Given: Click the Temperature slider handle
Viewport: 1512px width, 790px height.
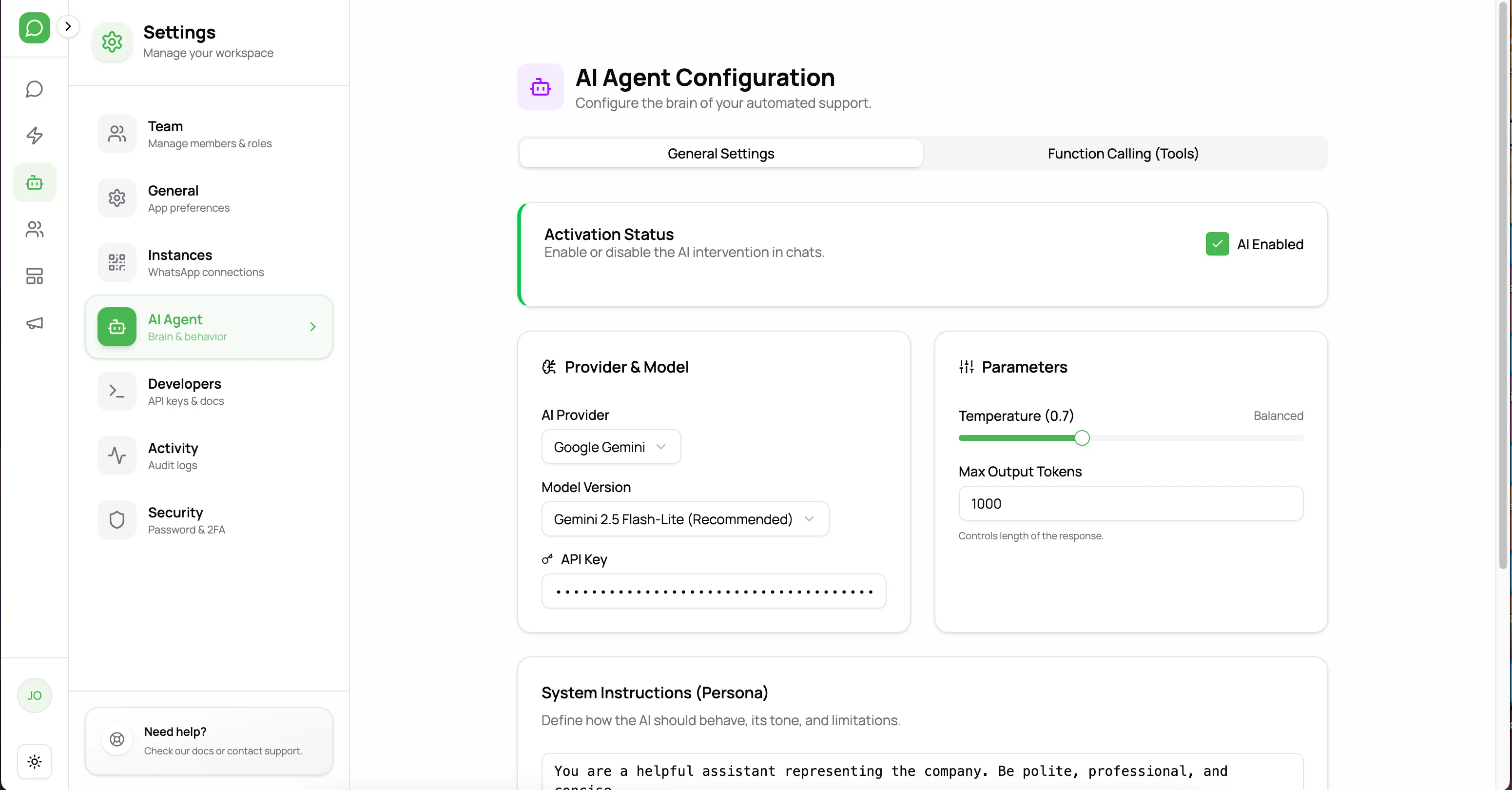Looking at the screenshot, I should 1082,438.
